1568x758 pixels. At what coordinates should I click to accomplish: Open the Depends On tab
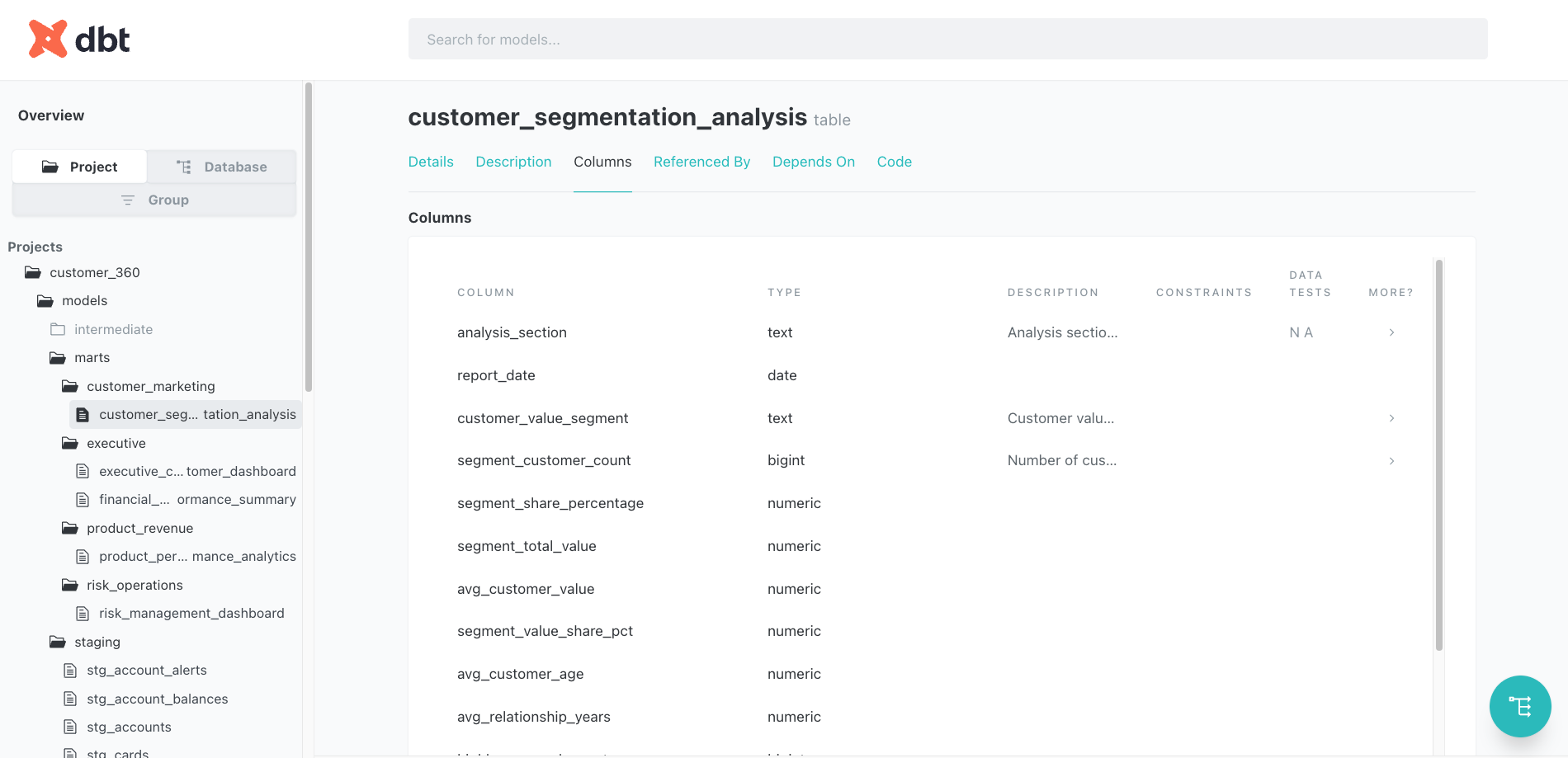tap(813, 162)
